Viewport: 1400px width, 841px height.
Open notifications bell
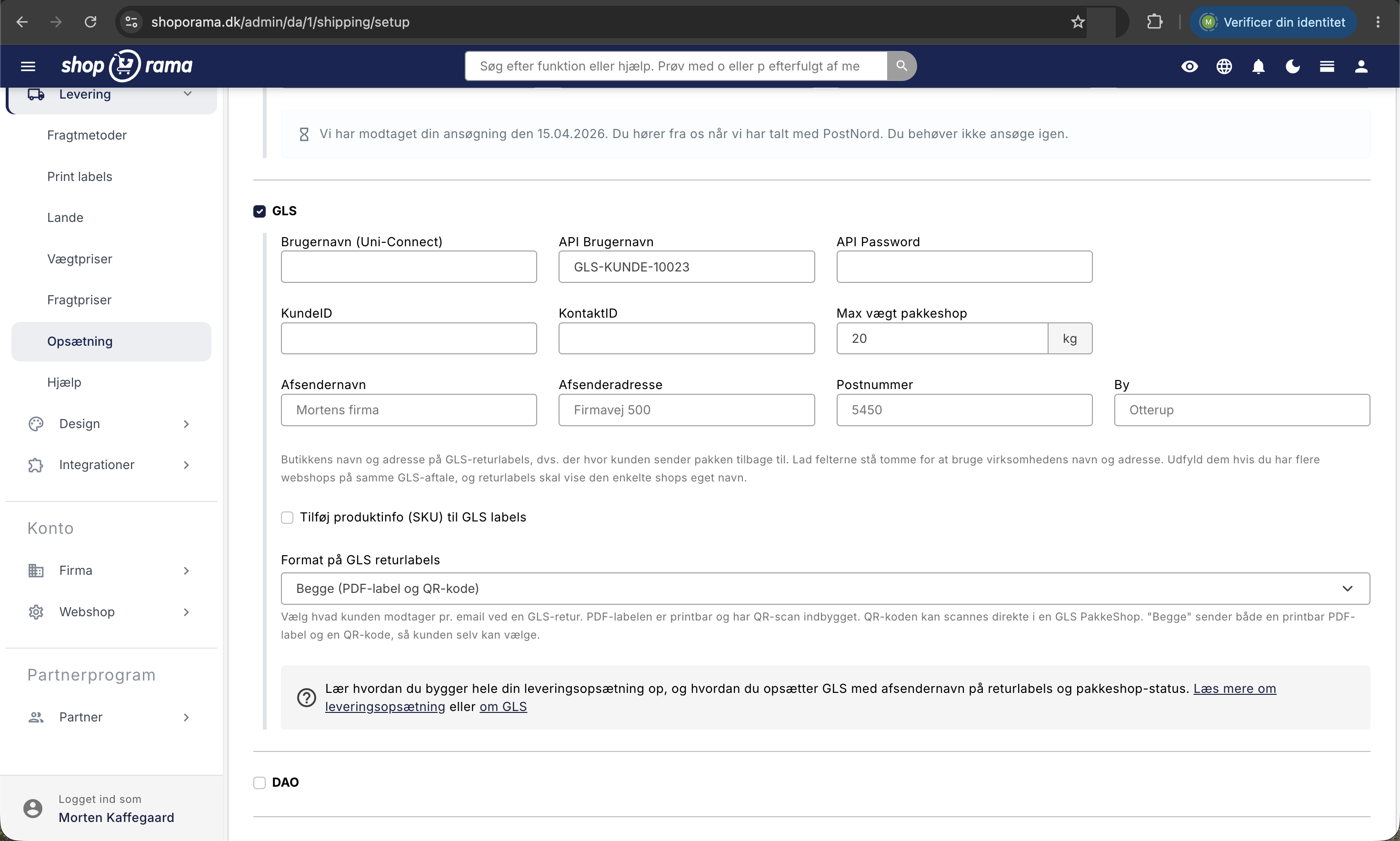[1259, 66]
